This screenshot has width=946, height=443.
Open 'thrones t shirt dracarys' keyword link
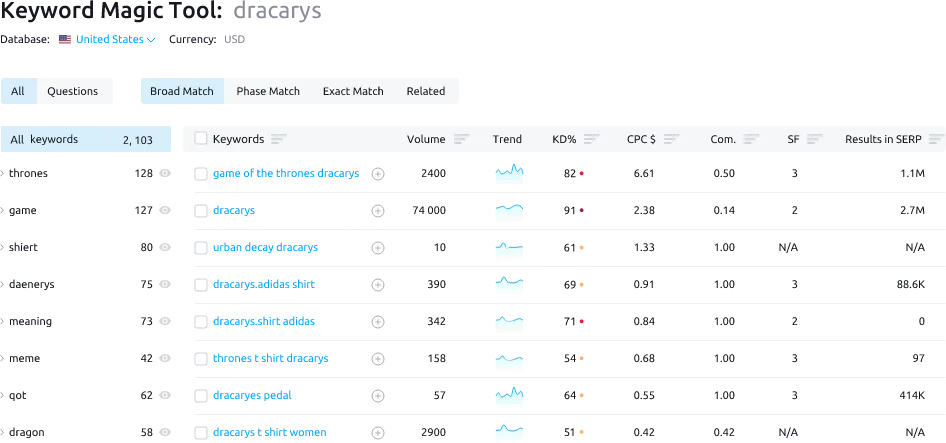tap(271, 358)
